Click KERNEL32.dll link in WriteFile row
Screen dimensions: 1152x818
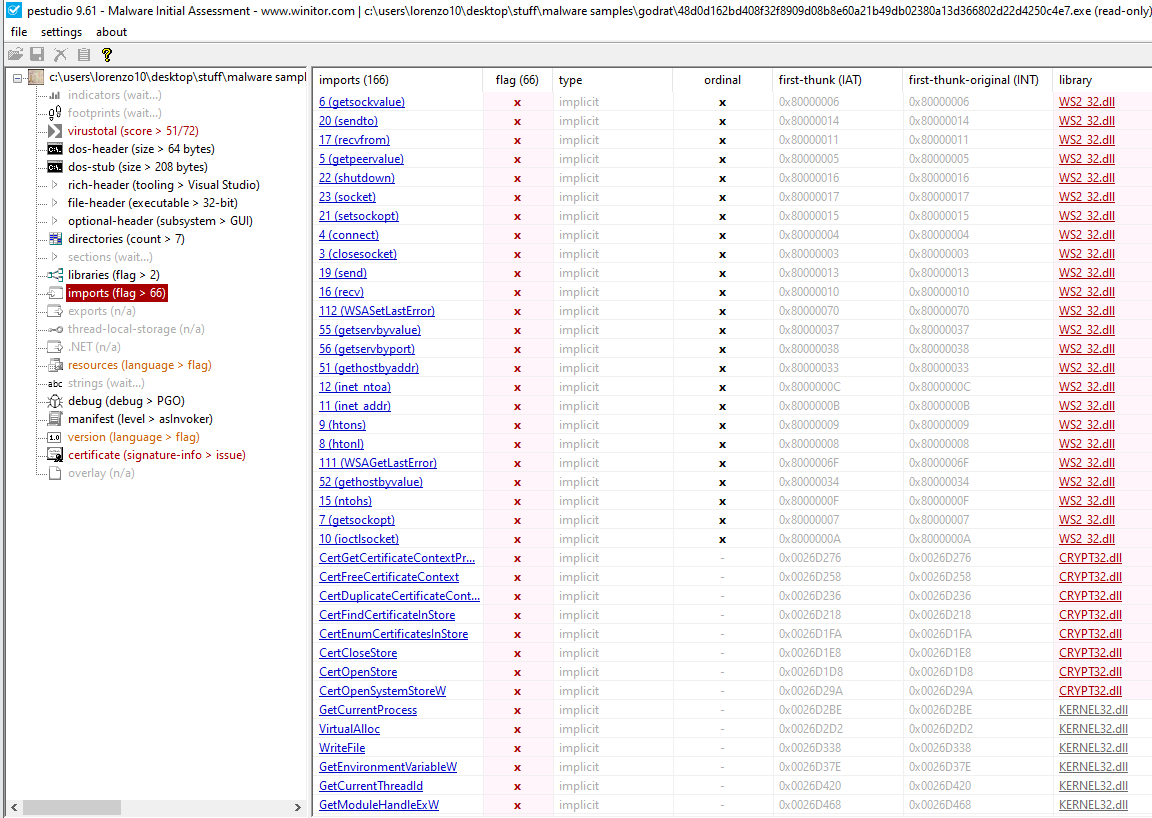click(1093, 748)
